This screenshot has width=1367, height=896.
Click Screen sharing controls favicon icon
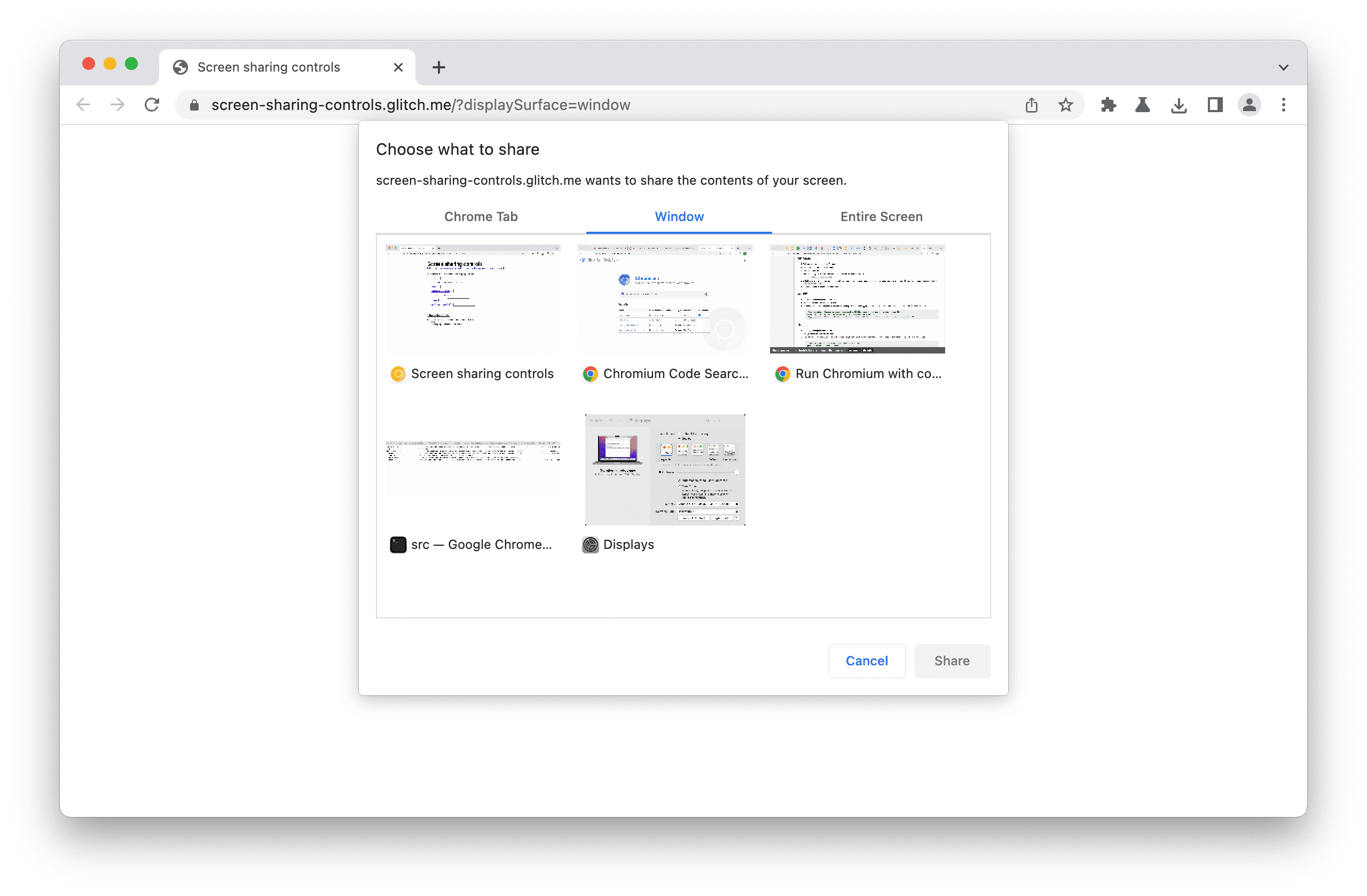pos(397,374)
